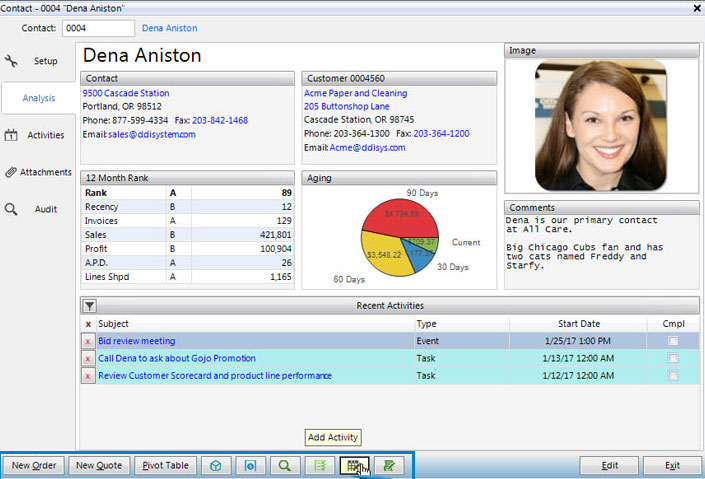Email Acme@ddisys.com link
Viewport: 705px width, 479px height.
point(367,148)
